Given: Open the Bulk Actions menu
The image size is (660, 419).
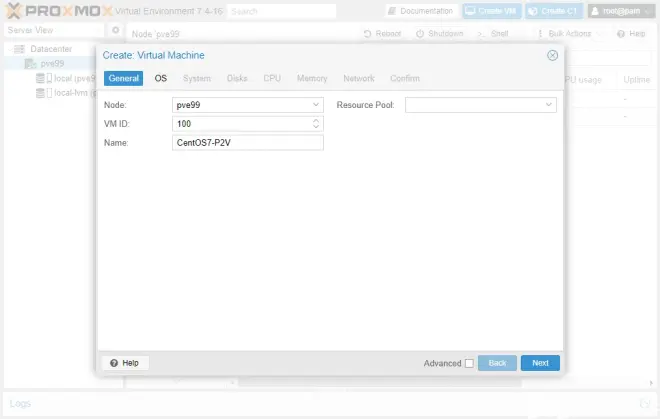Looking at the screenshot, I should coord(569,34).
